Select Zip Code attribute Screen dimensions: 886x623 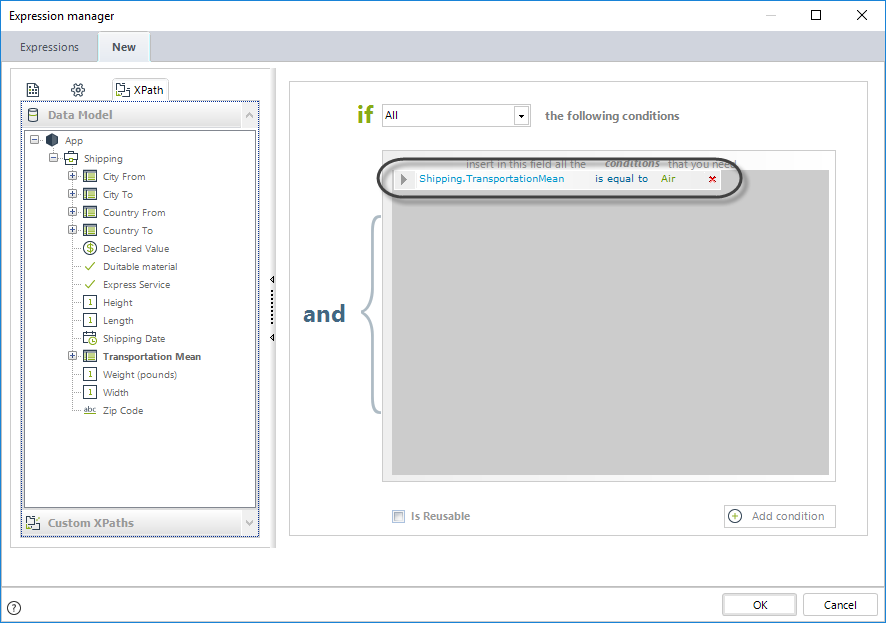tap(123, 411)
